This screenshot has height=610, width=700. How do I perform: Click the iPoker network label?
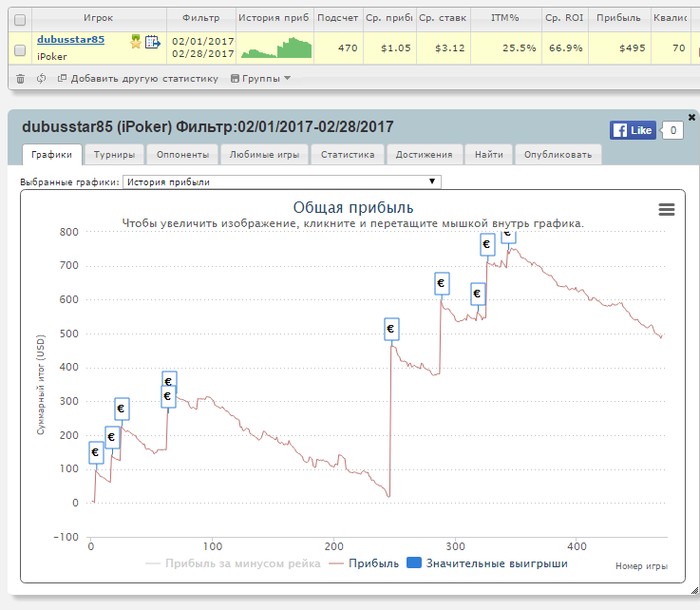[x=52, y=57]
